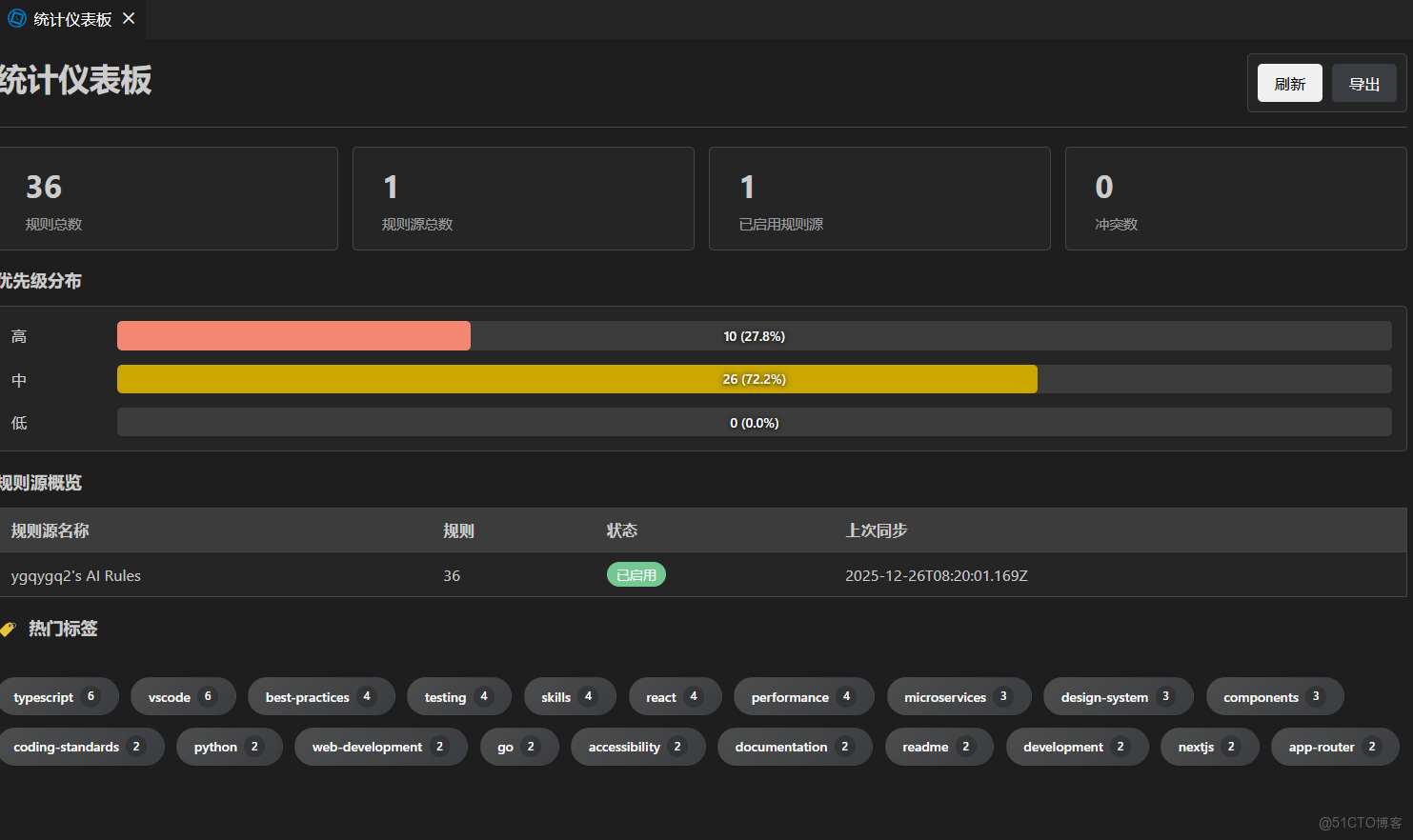
Task: Click the 上次同步 column header
Action: [877, 530]
